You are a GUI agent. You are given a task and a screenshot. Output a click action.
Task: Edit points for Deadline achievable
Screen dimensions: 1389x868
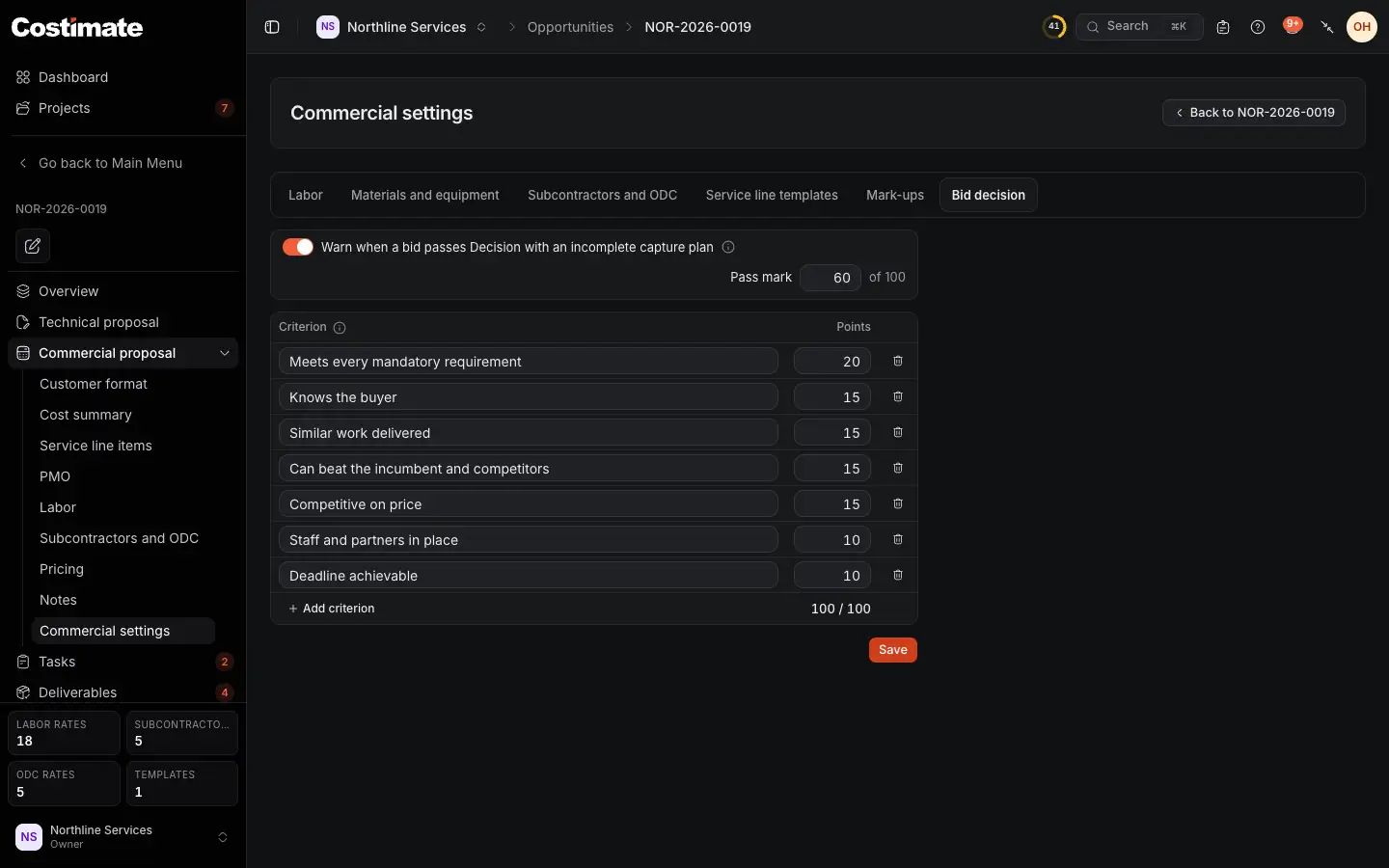832,576
